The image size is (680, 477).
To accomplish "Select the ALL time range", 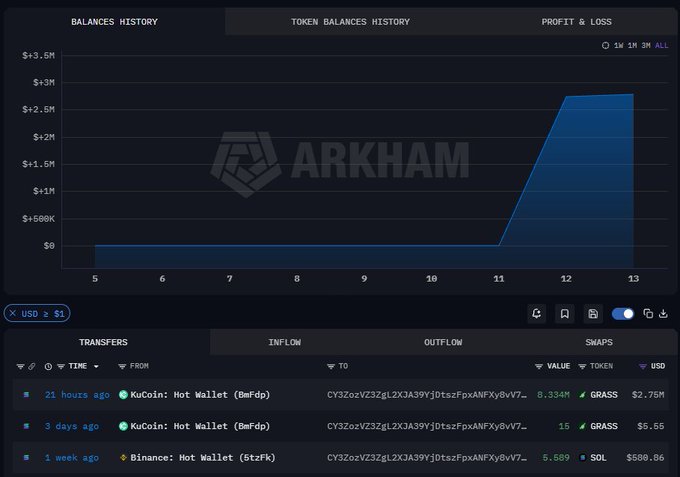I will 661,46.
